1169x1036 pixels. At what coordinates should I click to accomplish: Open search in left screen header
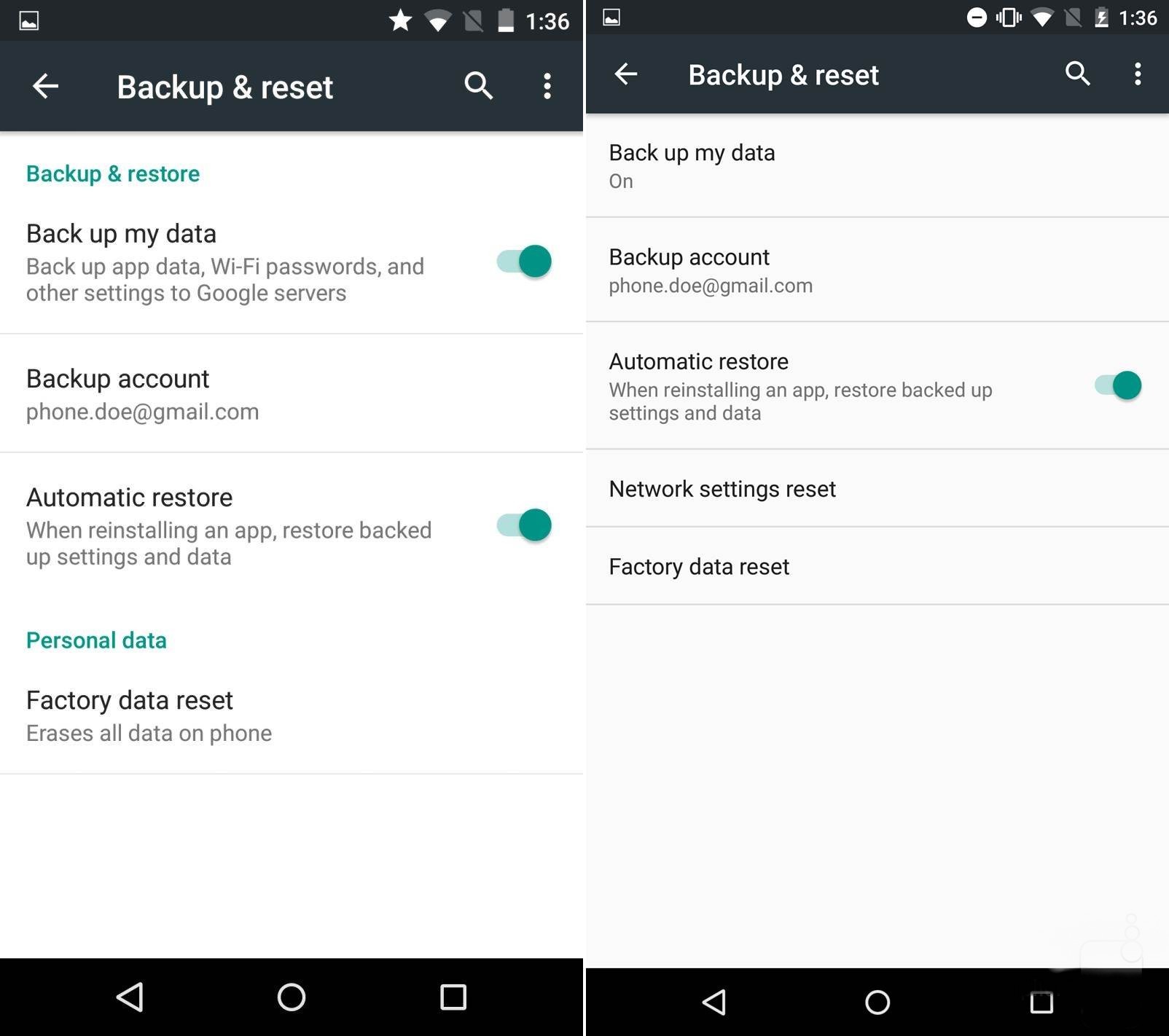click(478, 86)
